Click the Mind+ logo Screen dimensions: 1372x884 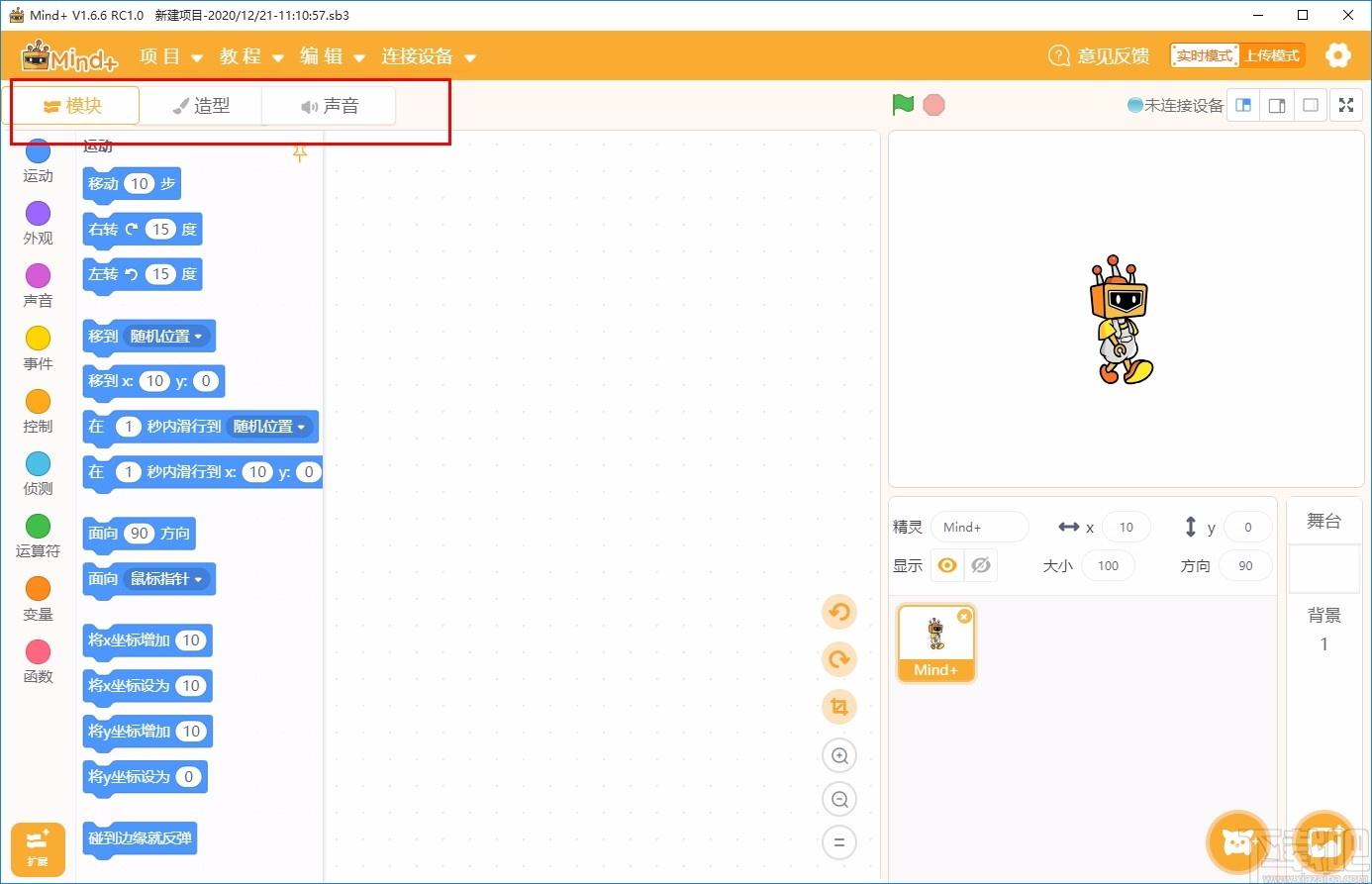point(70,57)
